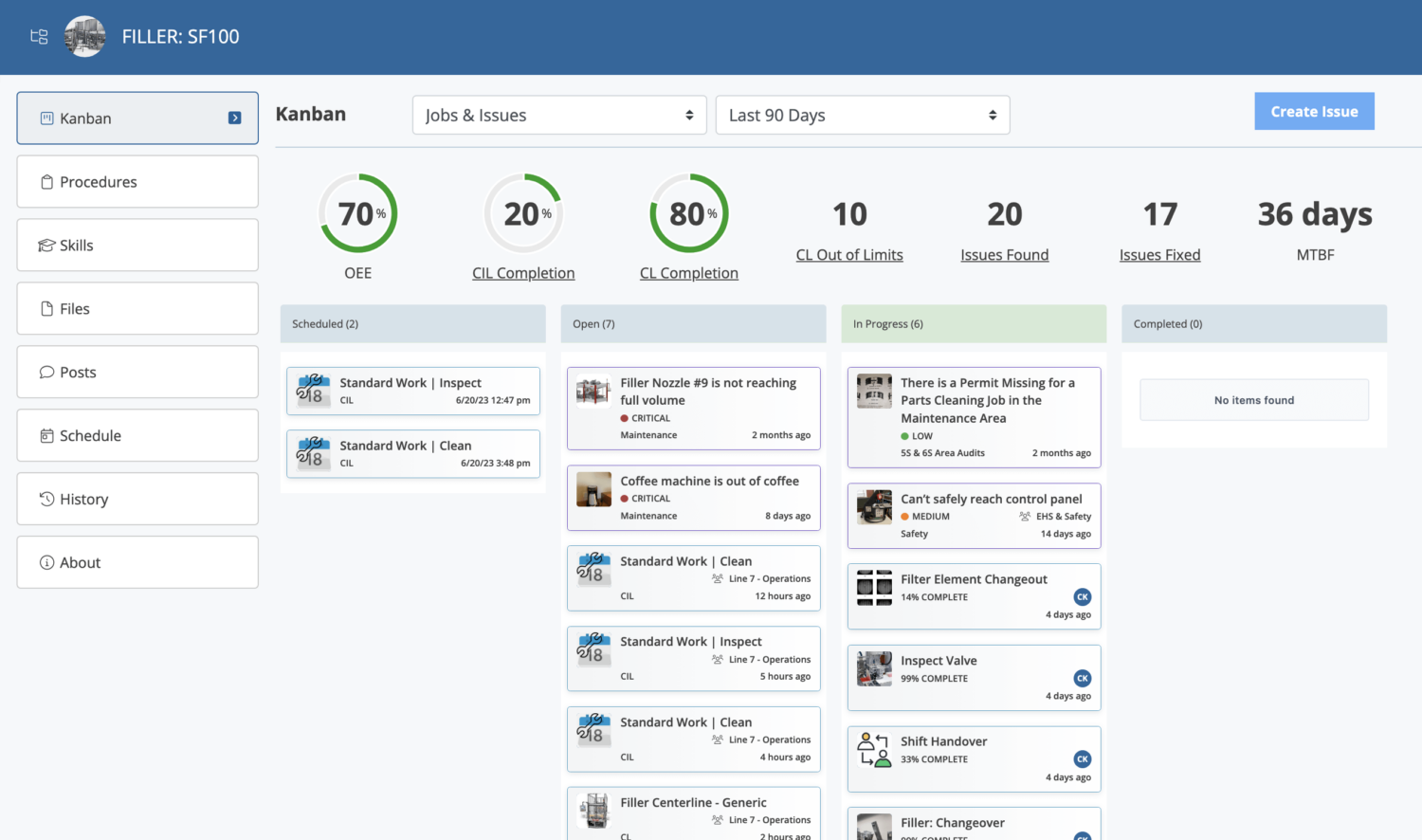Click the CK avatar on Filter Element Changeout

(1082, 597)
